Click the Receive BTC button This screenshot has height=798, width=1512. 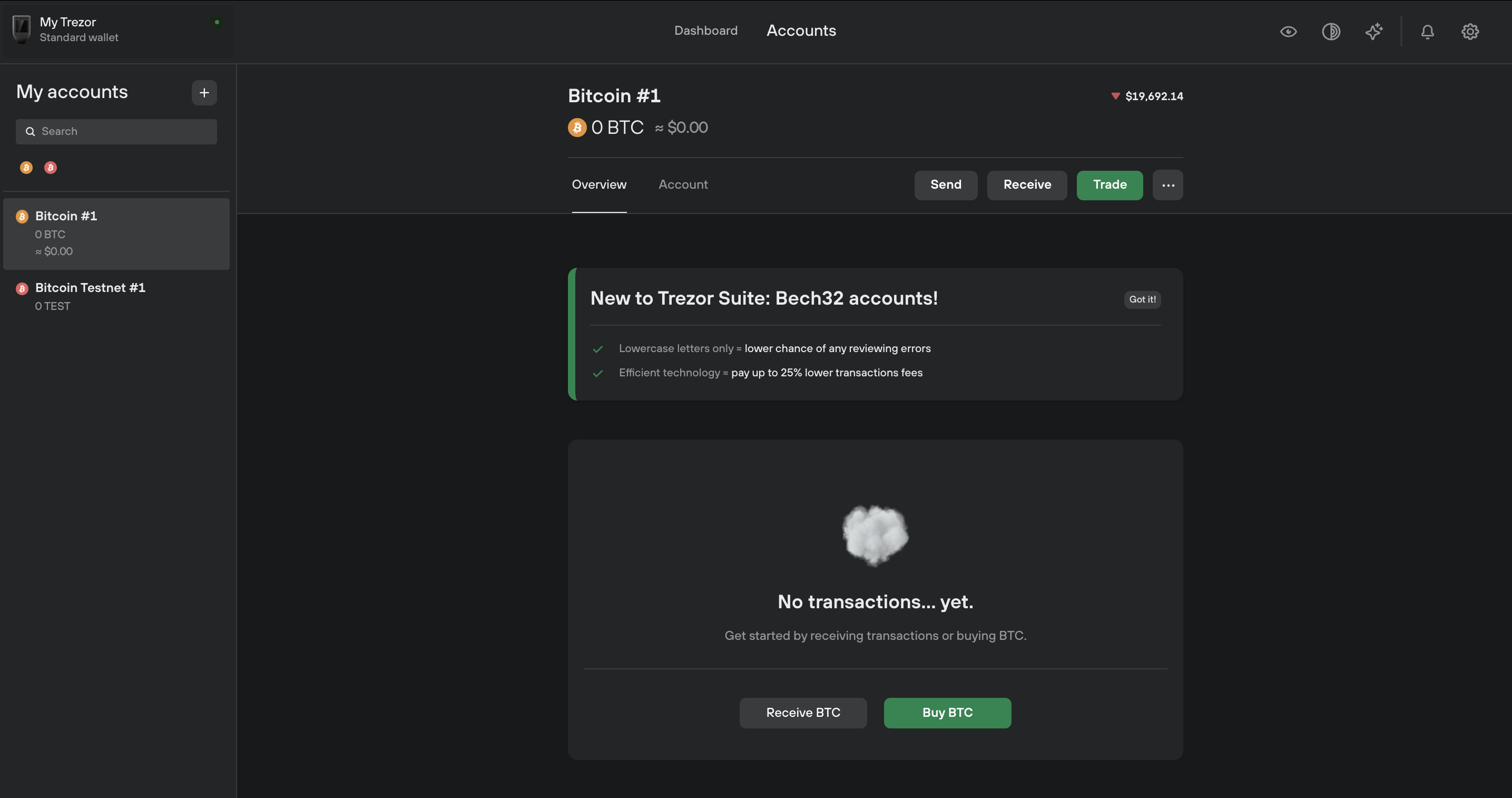pyautogui.click(x=803, y=713)
